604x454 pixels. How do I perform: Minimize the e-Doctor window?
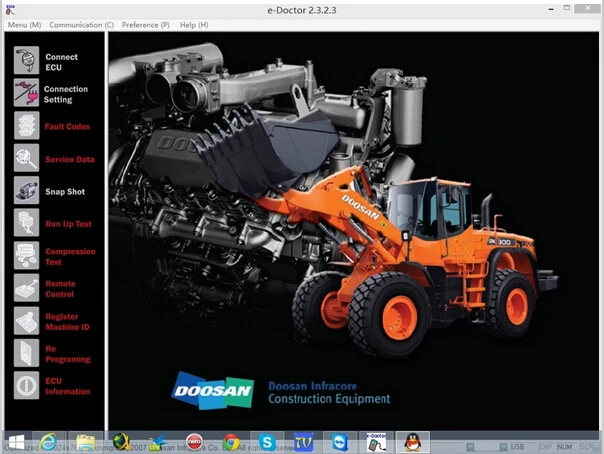[551, 8]
